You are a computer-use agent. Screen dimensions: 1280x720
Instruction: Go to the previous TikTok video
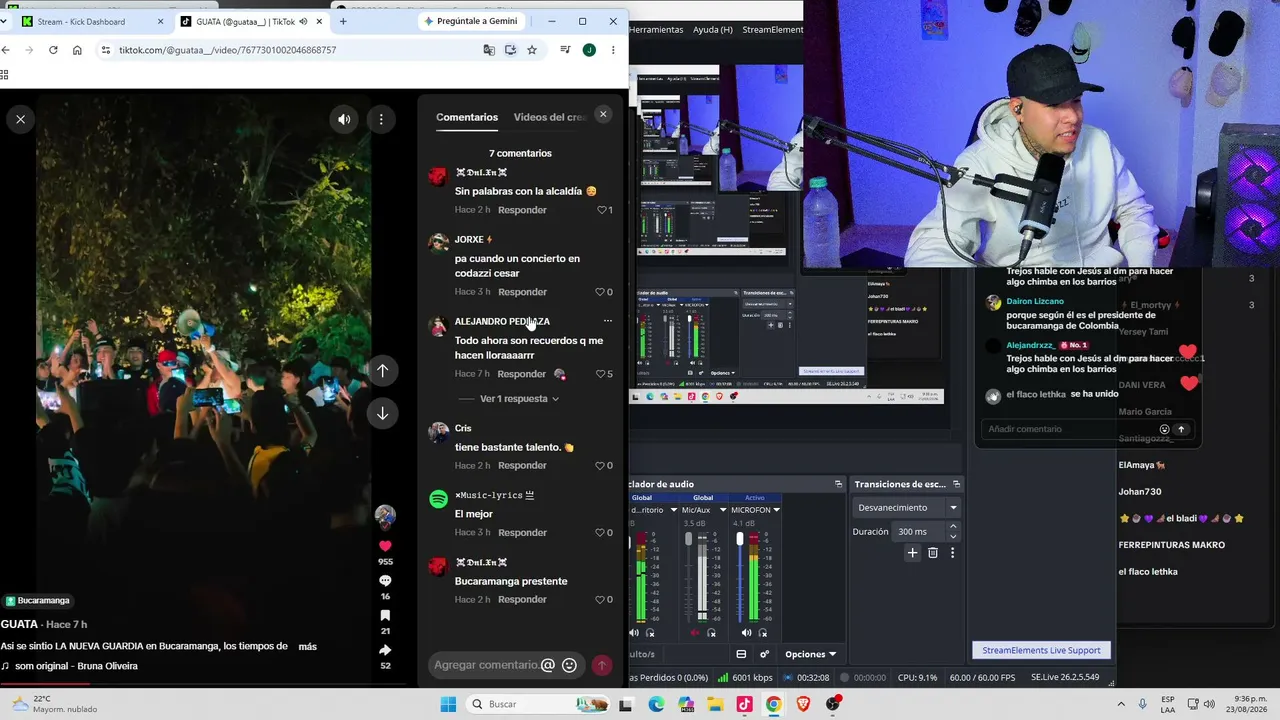(382, 370)
